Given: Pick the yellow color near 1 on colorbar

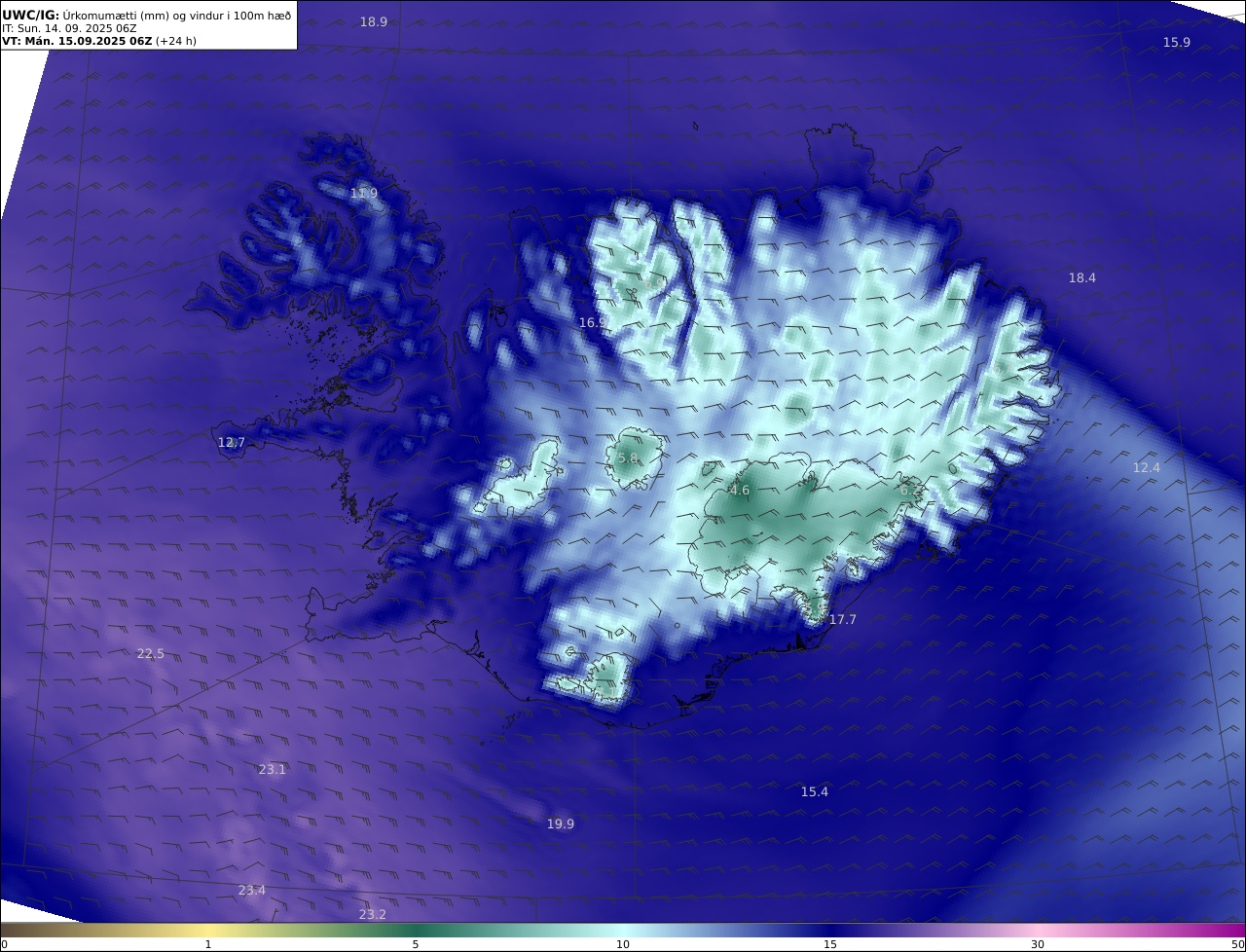Looking at the screenshot, I should pyautogui.click(x=208, y=930).
